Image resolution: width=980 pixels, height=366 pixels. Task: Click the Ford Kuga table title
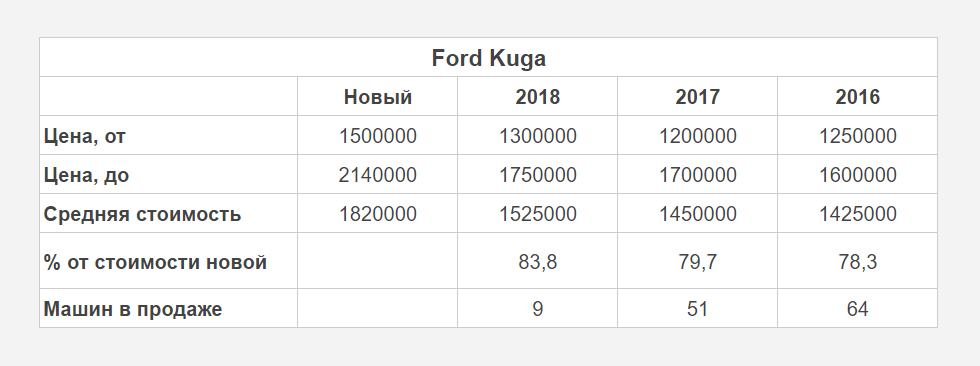click(x=488, y=58)
